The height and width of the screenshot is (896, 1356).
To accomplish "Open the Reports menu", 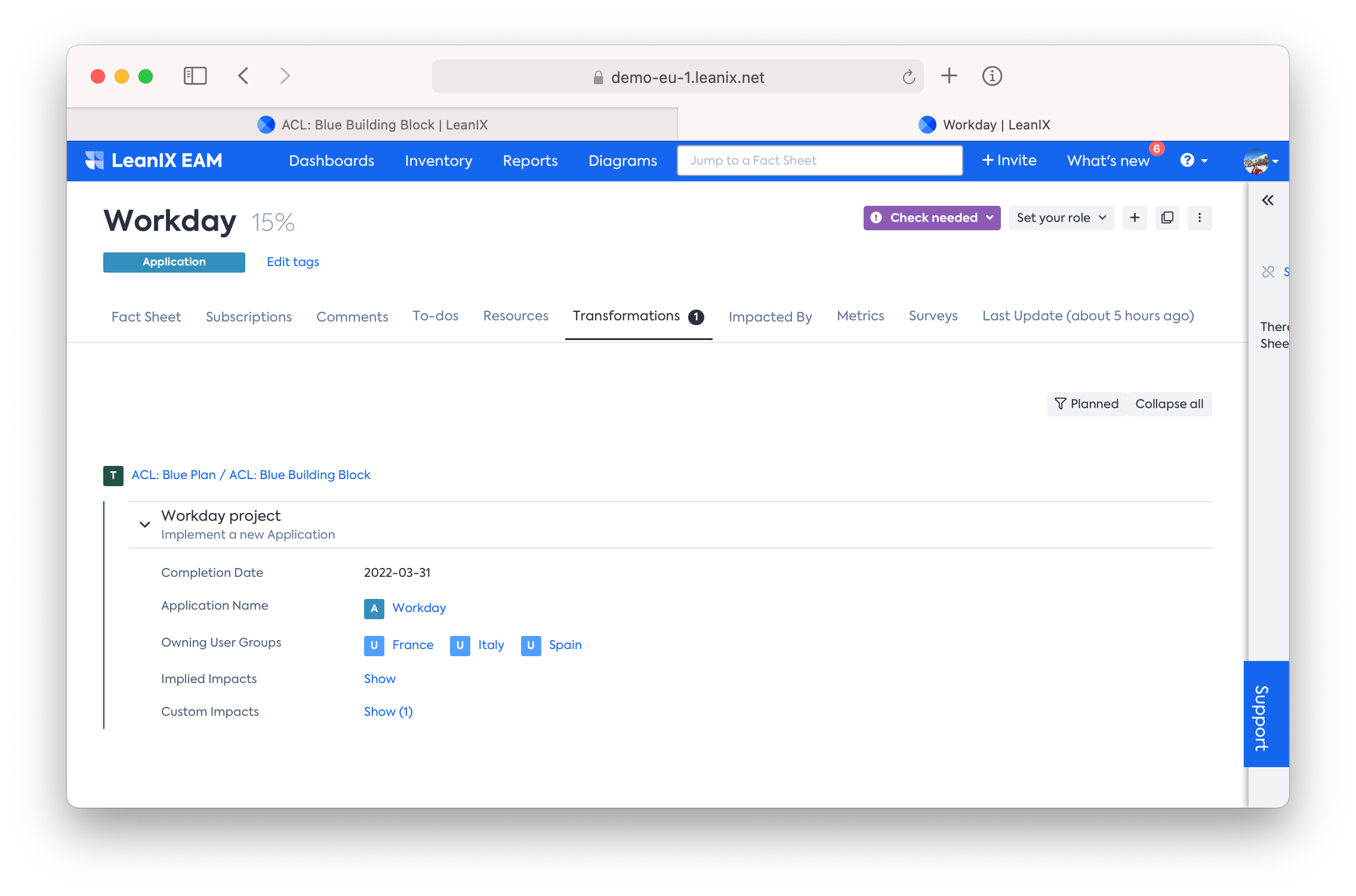I will 530,160.
